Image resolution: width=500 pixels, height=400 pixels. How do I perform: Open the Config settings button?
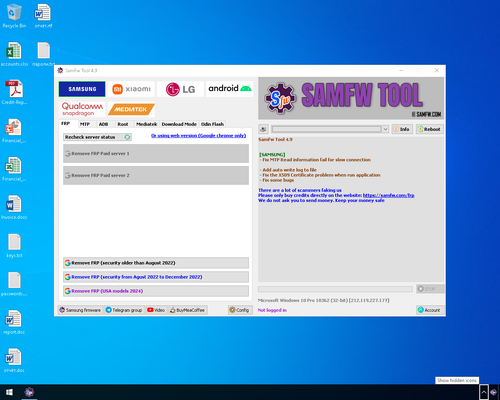coord(240,310)
